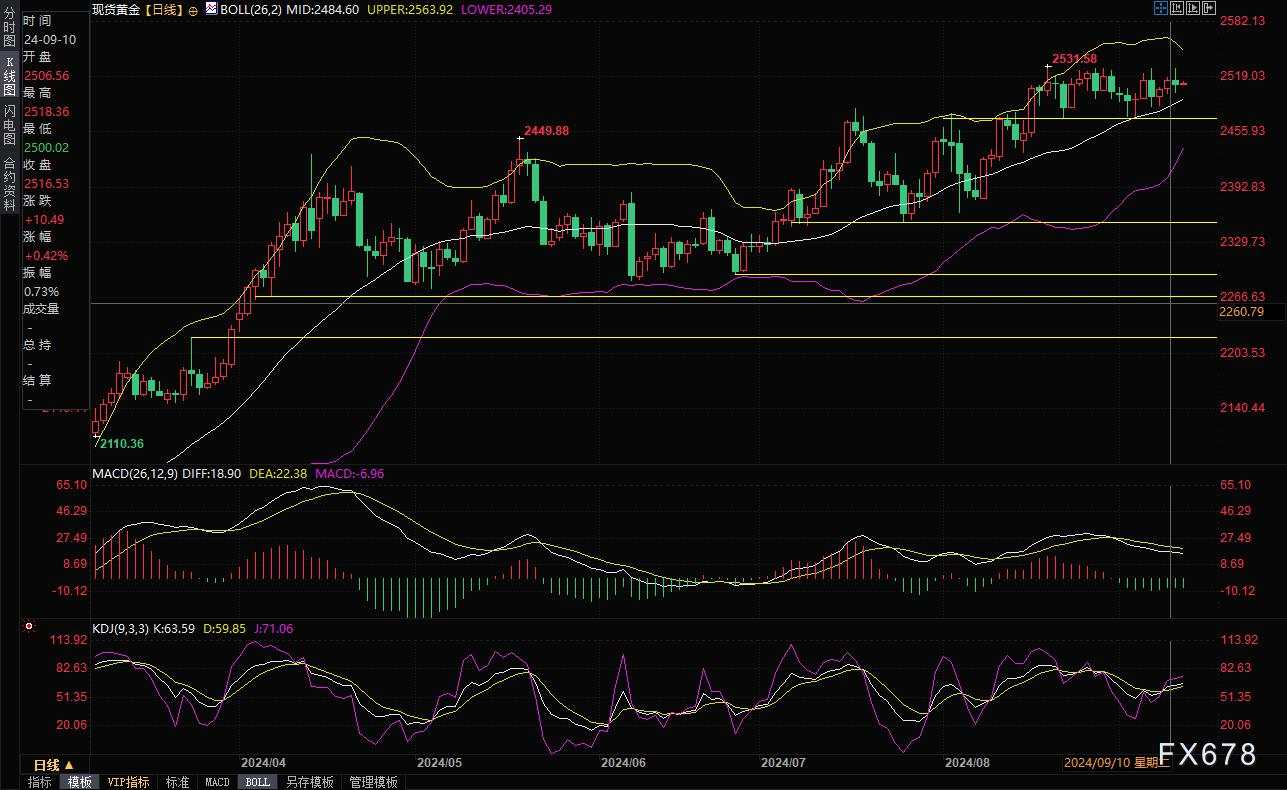Open the VIP指标 tab

(x=128, y=782)
